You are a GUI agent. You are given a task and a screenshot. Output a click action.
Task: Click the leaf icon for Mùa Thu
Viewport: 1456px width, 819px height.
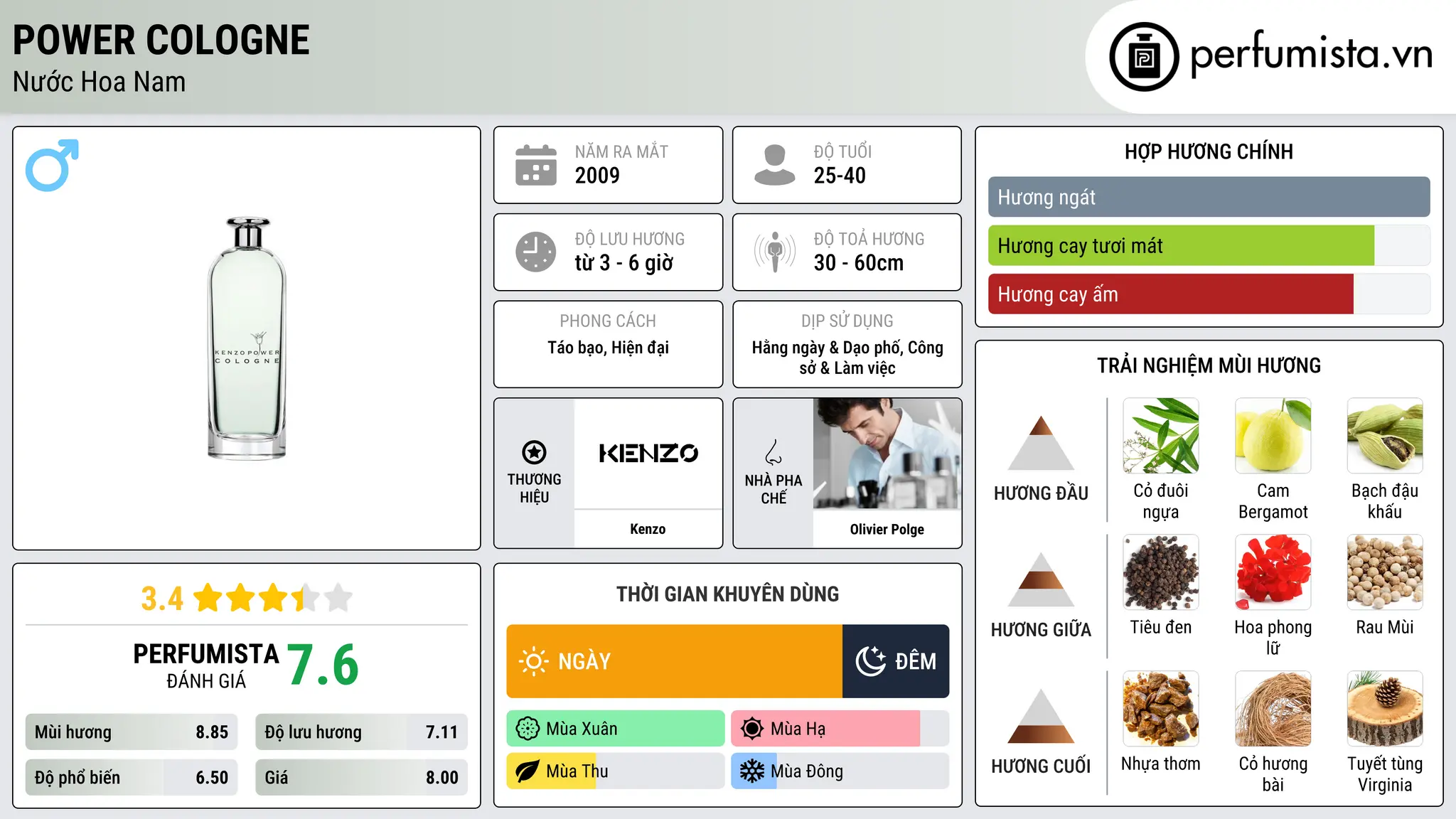tap(528, 771)
